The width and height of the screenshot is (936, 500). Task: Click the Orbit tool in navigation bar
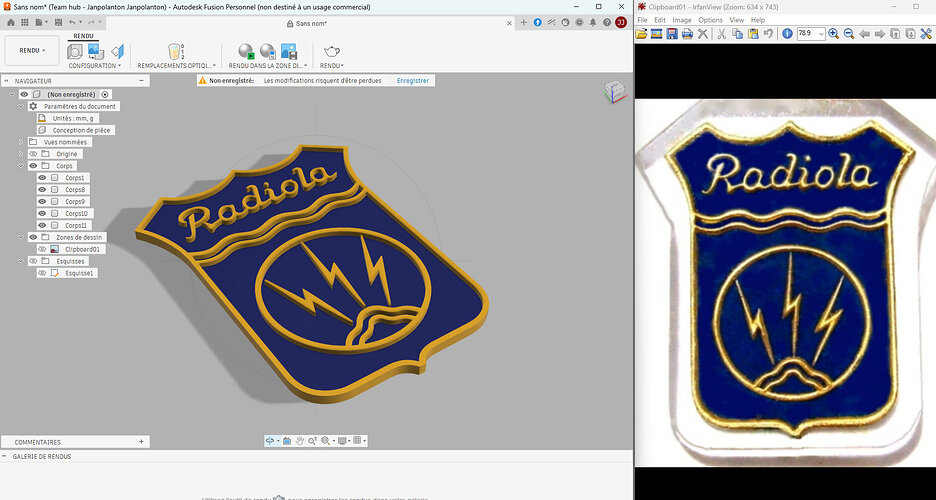pos(270,441)
